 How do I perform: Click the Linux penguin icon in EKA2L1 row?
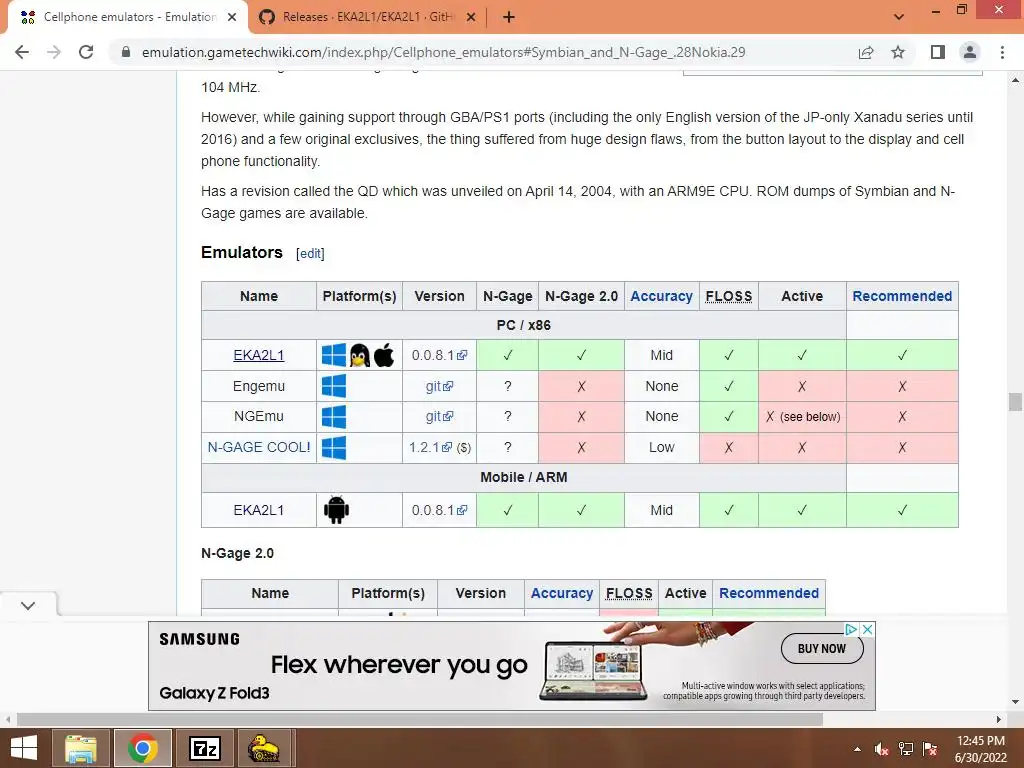pyautogui.click(x=360, y=355)
